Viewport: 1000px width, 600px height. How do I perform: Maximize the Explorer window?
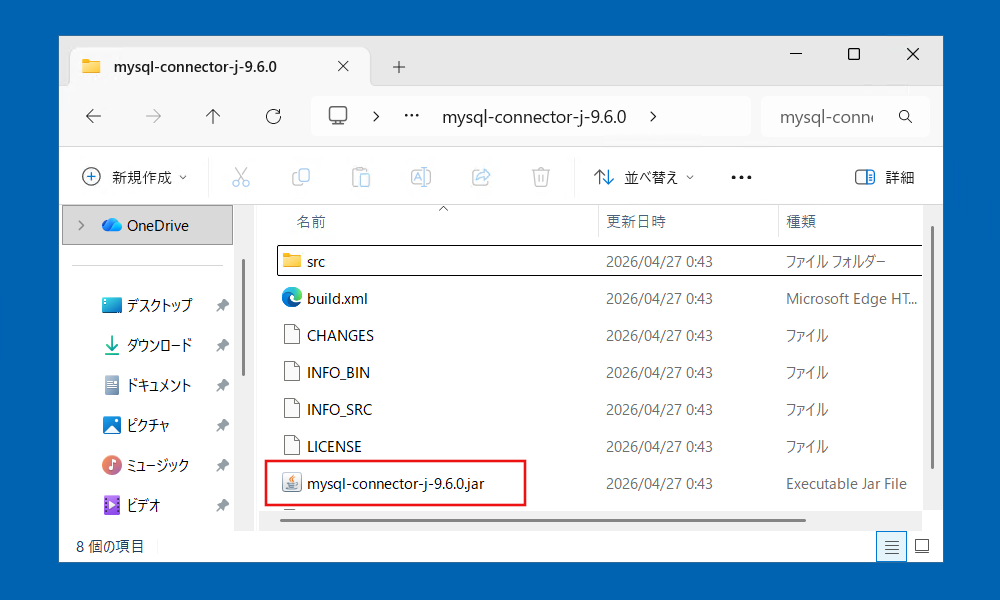click(x=854, y=54)
